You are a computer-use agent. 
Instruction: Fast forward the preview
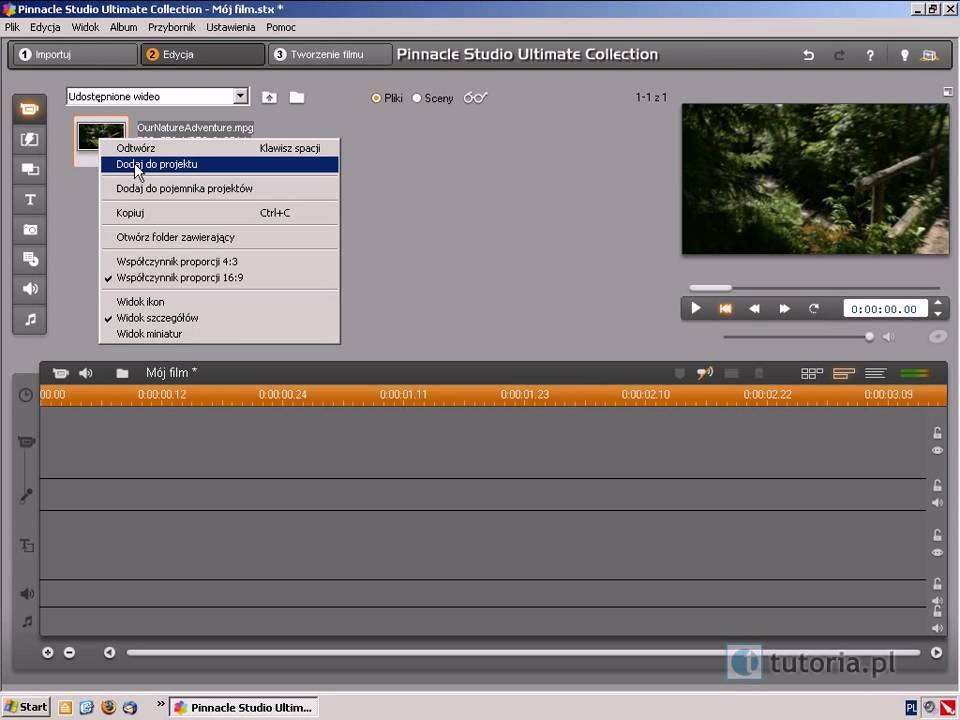tap(784, 309)
